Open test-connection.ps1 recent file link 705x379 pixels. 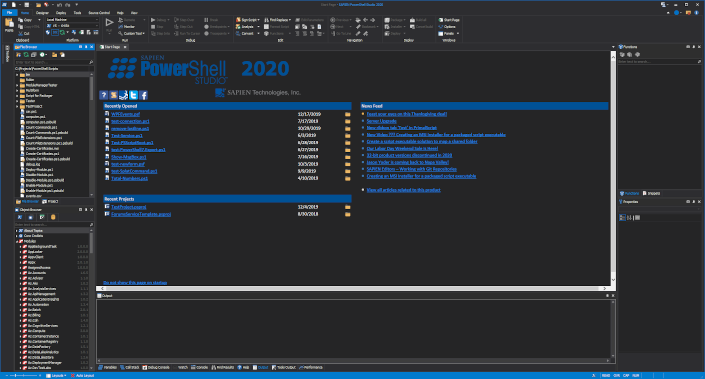click(x=130, y=121)
